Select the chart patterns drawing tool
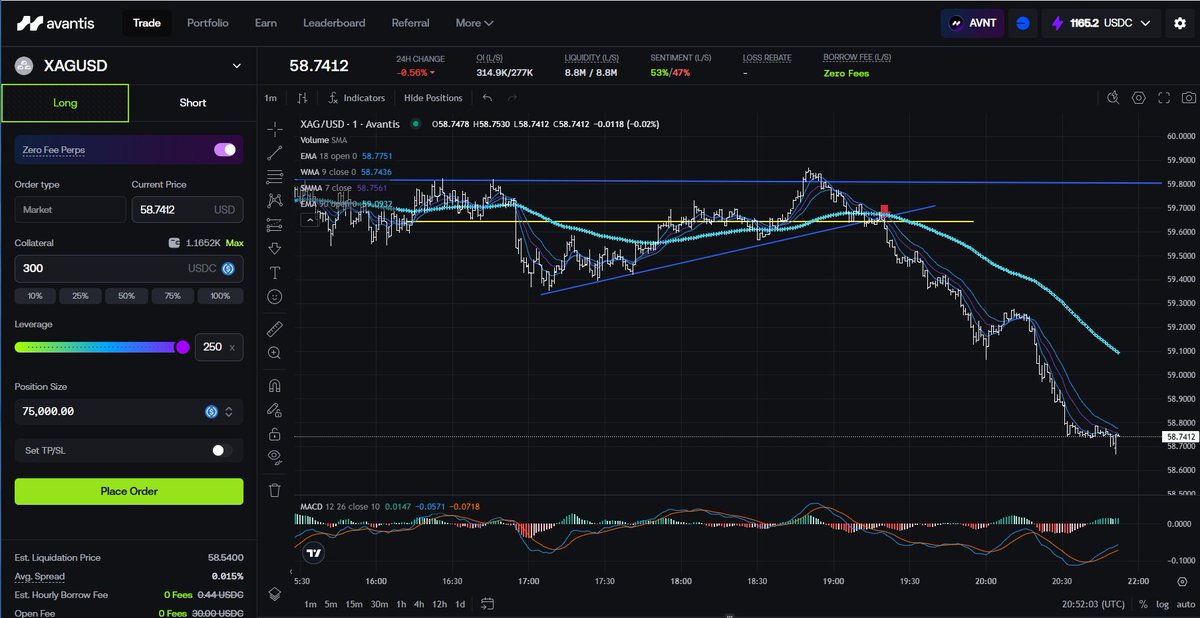 click(275, 200)
